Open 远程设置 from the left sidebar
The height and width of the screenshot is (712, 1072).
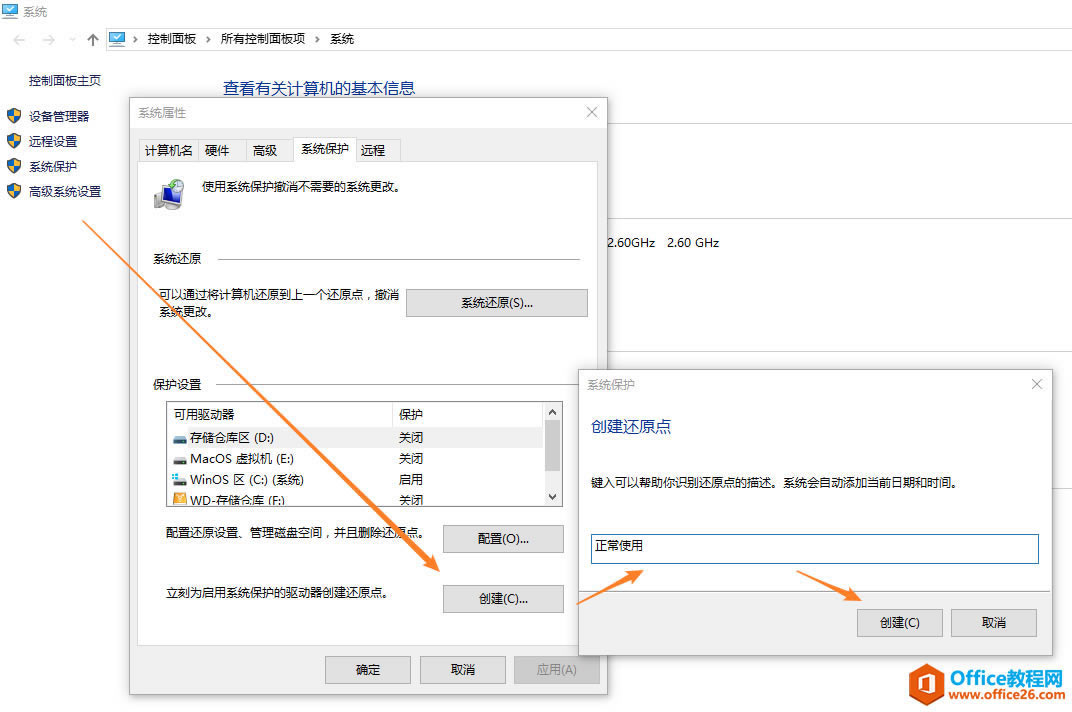[52, 141]
